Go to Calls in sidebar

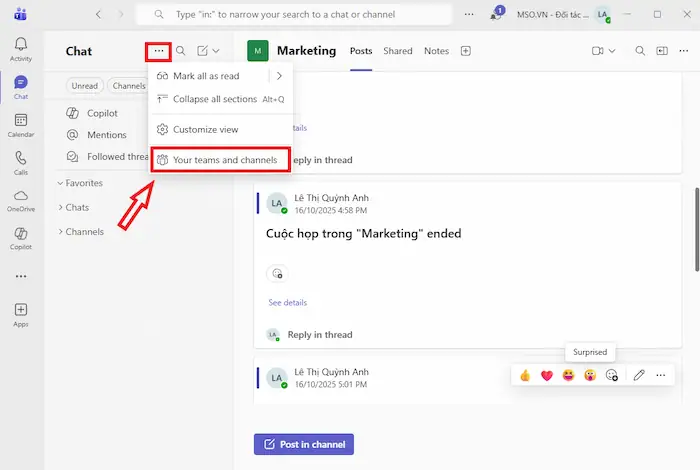coord(21,162)
